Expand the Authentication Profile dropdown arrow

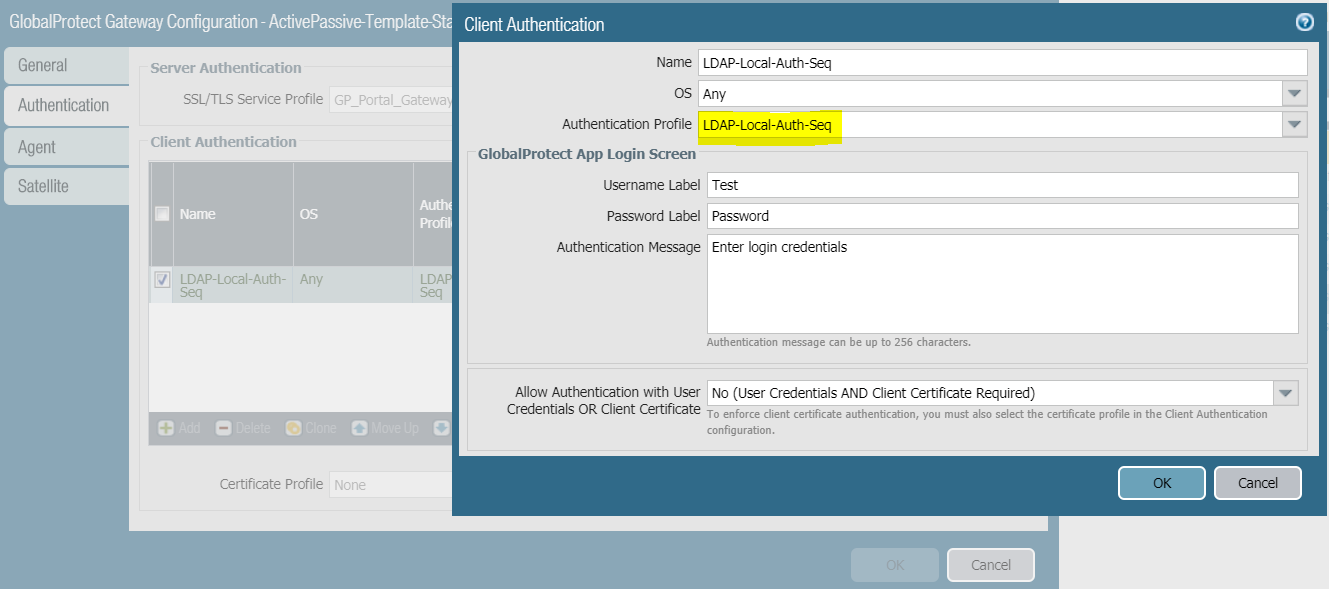pyautogui.click(x=1295, y=124)
